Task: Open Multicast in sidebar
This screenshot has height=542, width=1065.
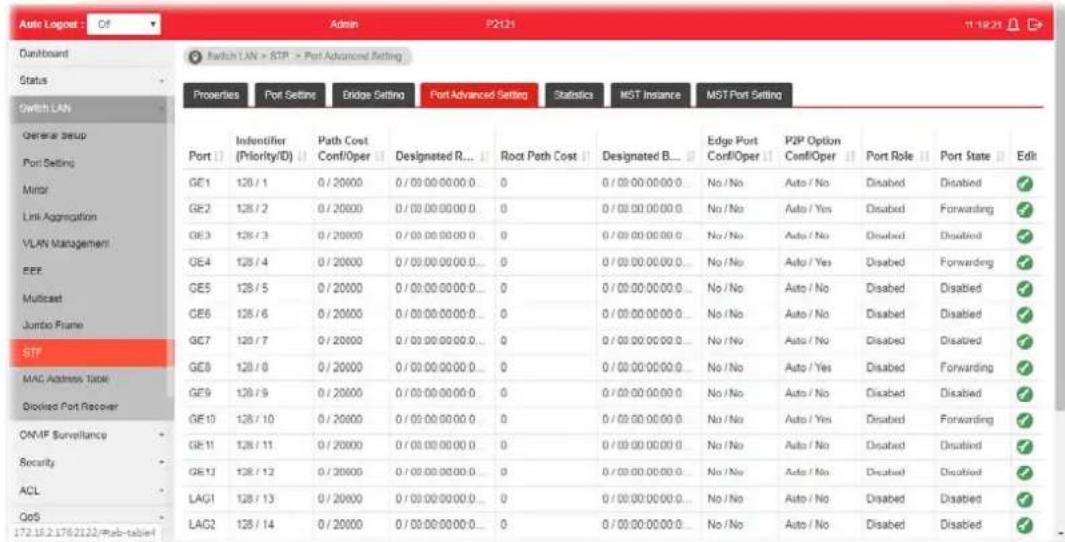Action: coord(89,298)
